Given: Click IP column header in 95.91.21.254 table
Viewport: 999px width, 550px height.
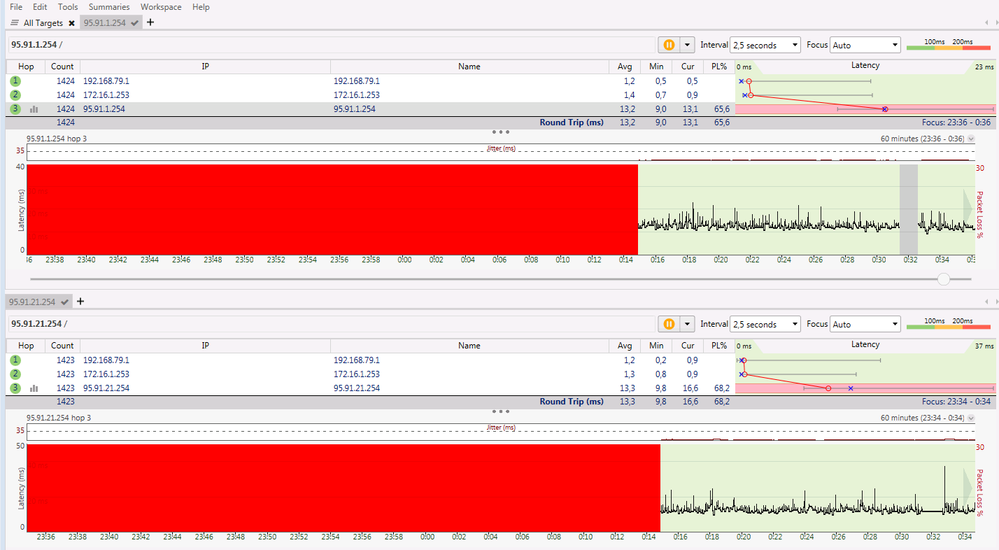Looking at the screenshot, I should pos(205,345).
